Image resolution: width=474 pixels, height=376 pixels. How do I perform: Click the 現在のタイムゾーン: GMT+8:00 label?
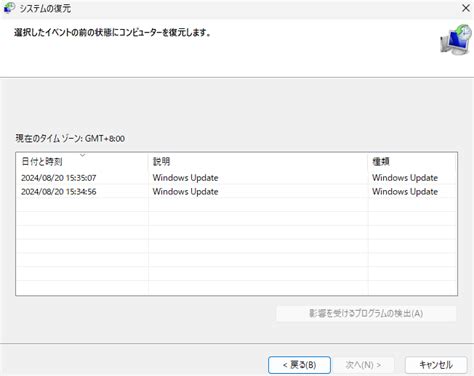click(70, 138)
